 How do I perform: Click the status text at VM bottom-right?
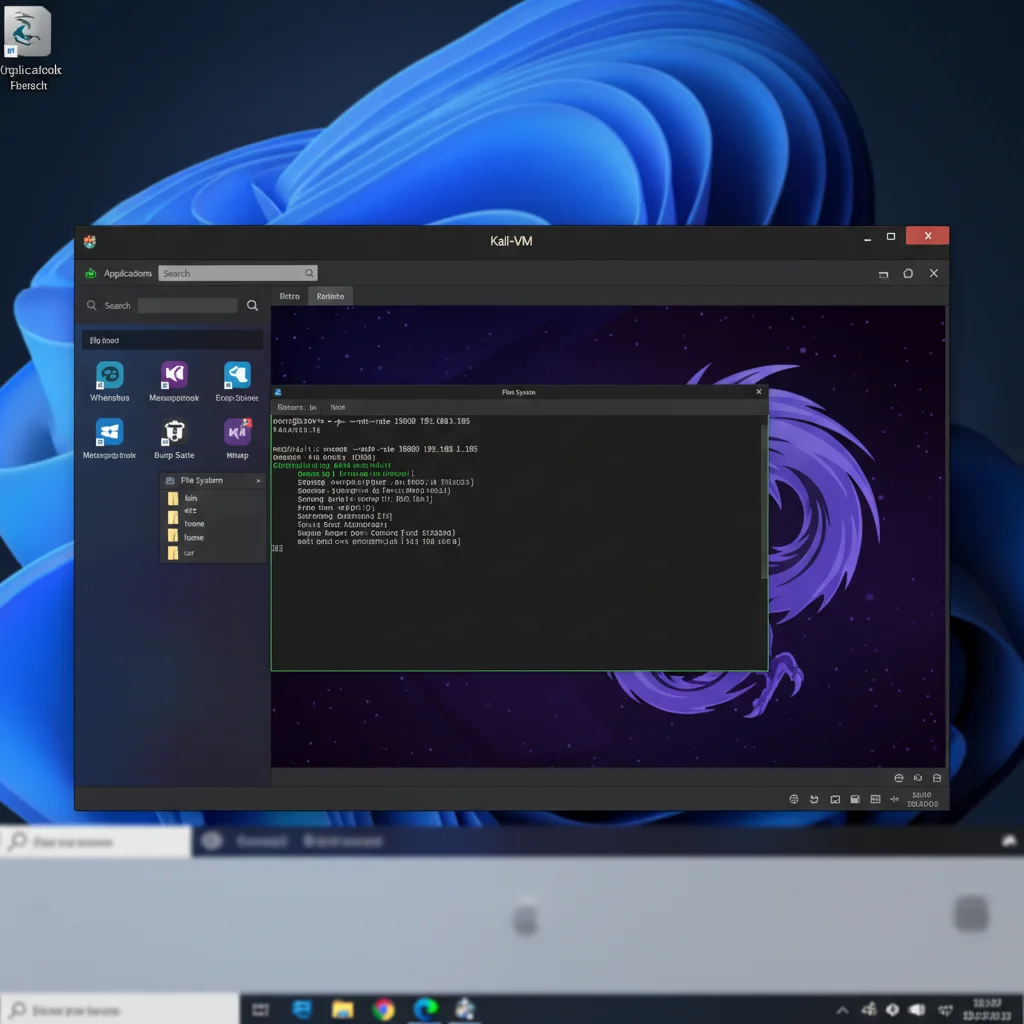pyautogui.click(x=922, y=799)
